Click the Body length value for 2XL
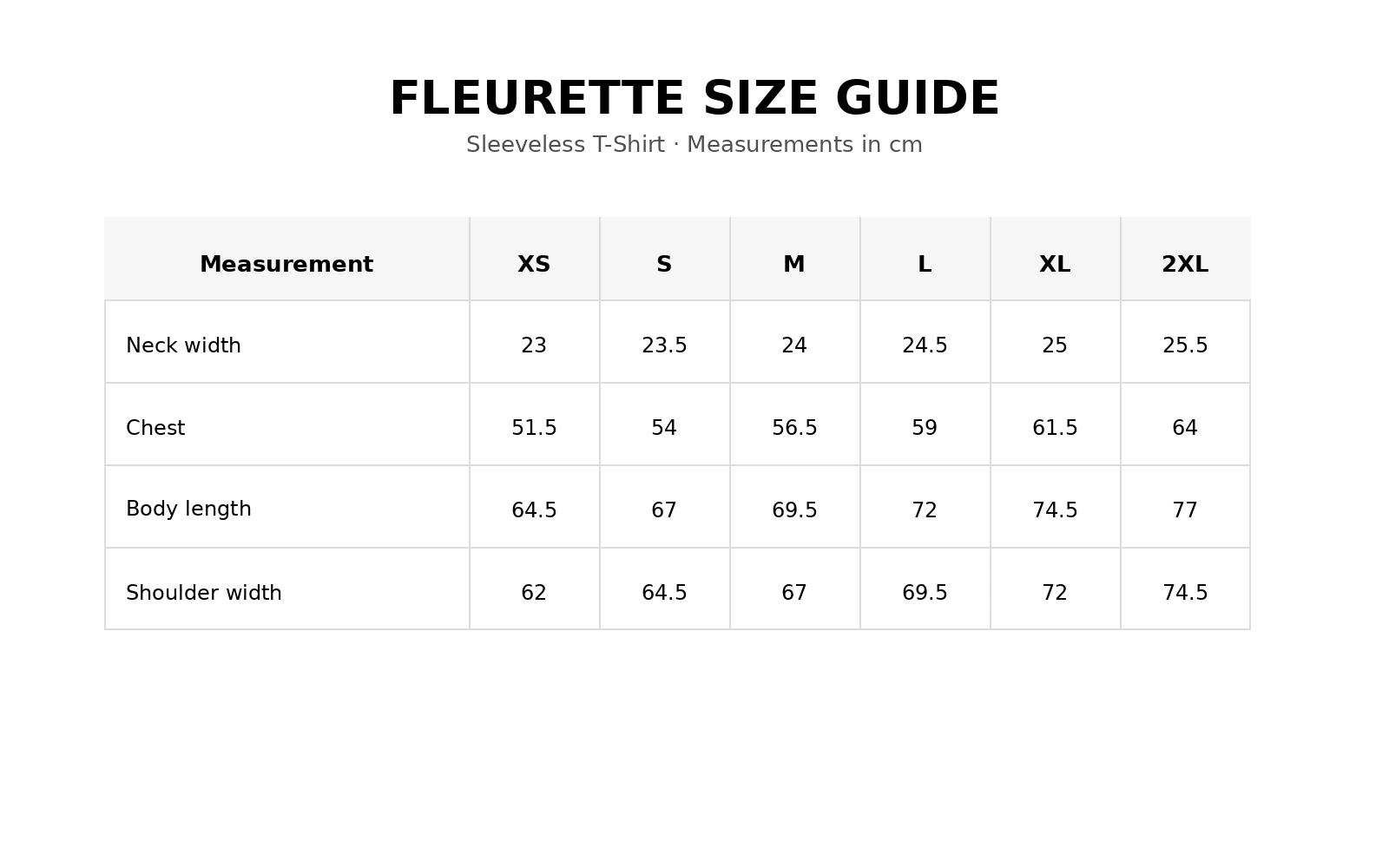Screen dimensions: 1389x868 (x=1185, y=510)
